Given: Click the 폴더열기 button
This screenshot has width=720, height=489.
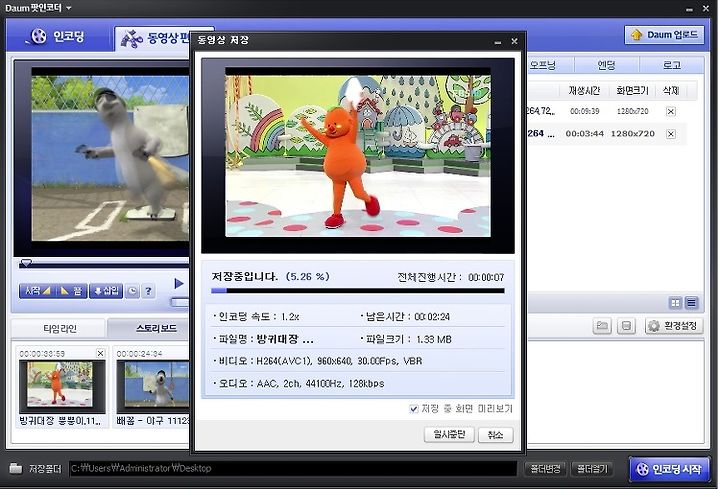Looking at the screenshot, I should tap(592, 469).
